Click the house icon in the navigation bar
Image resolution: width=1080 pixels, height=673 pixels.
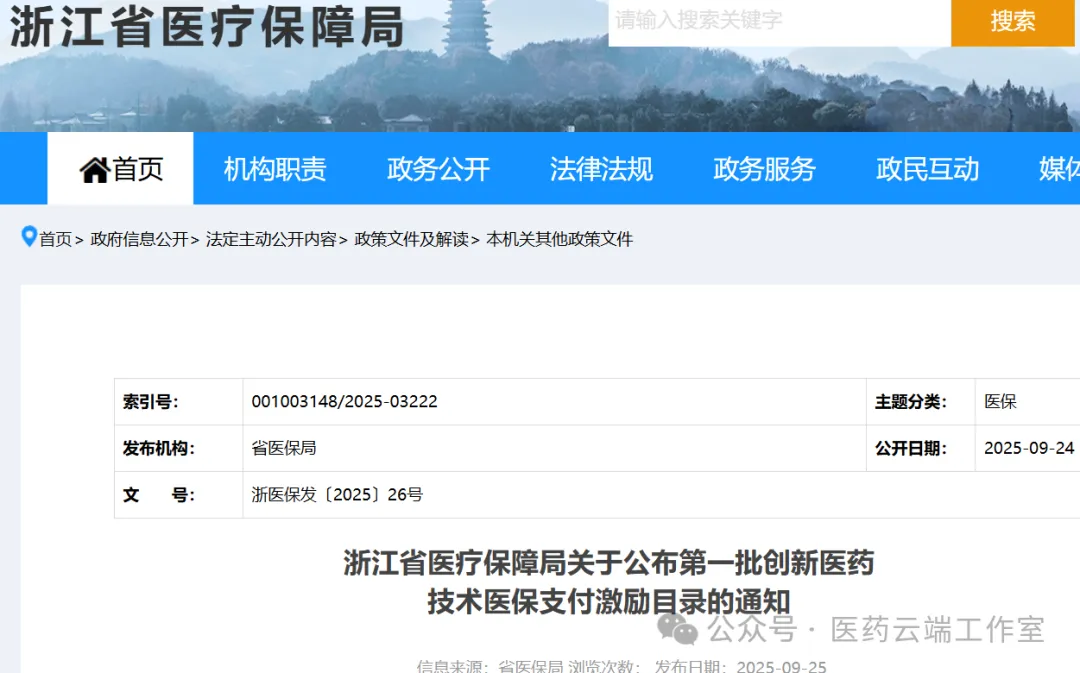point(94,170)
